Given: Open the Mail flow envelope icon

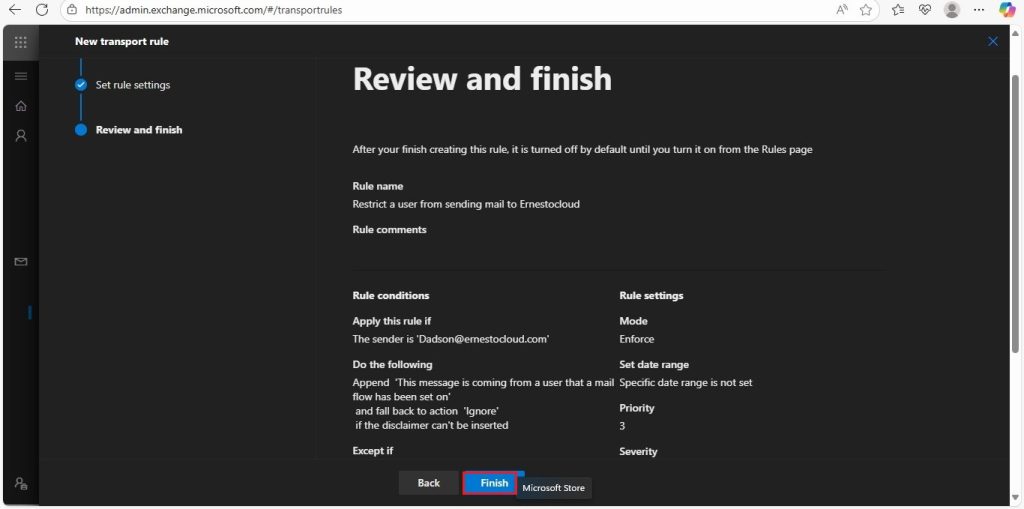Looking at the screenshot, I should (x=21, y=262).
